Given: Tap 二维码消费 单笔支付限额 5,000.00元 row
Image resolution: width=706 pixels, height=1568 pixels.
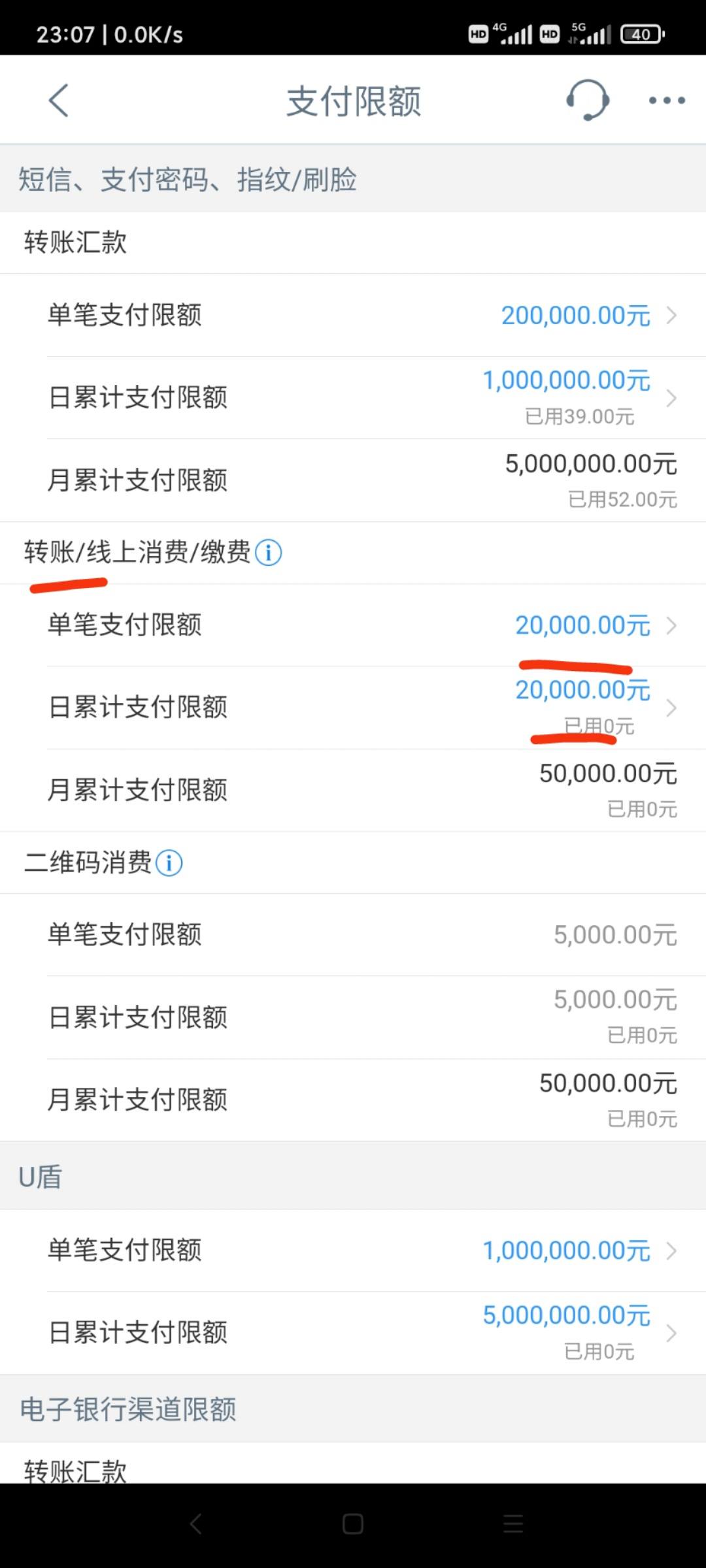Looking at the screenshot, I should 353,934.
